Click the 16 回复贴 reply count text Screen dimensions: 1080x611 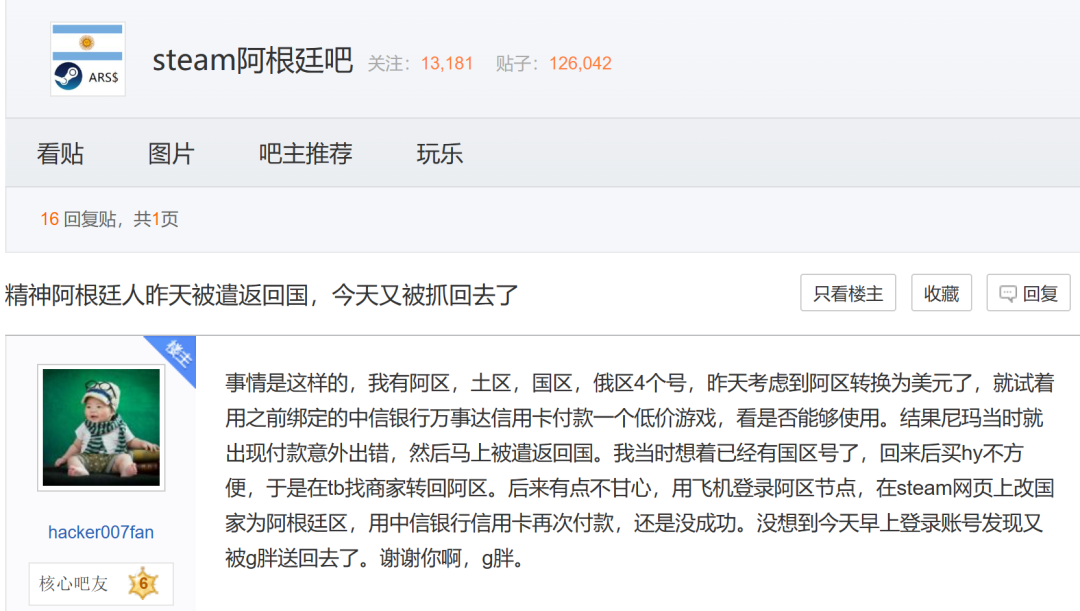click(x=79, y=219)
